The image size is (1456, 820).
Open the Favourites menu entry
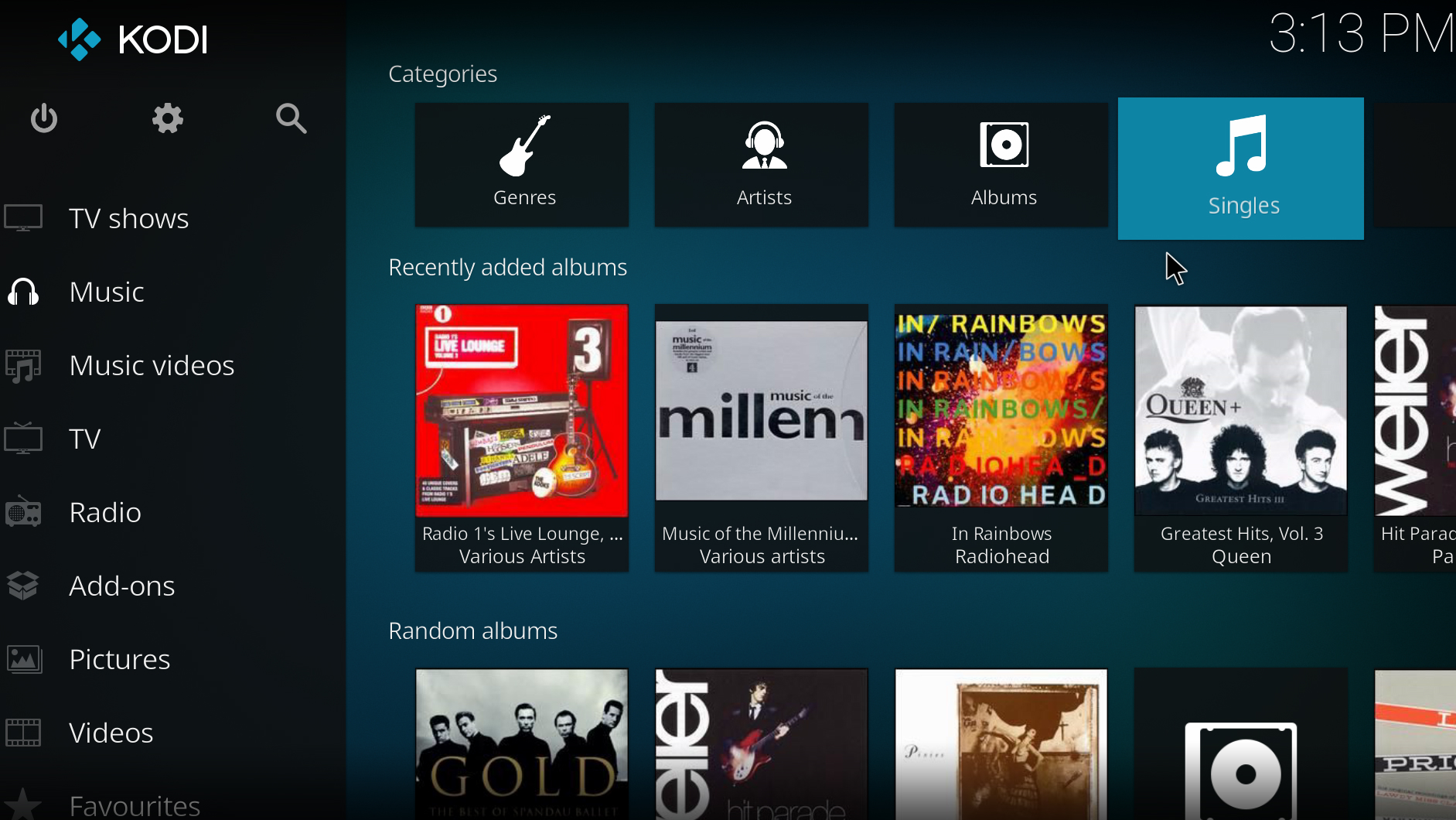coord(135,806)
